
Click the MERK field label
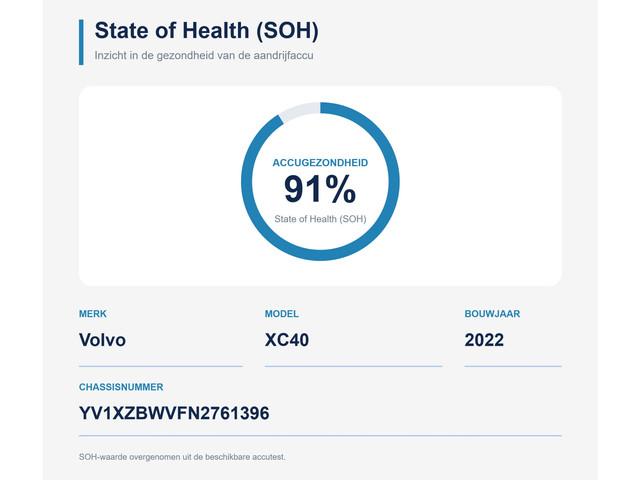(x=93, y=314)
